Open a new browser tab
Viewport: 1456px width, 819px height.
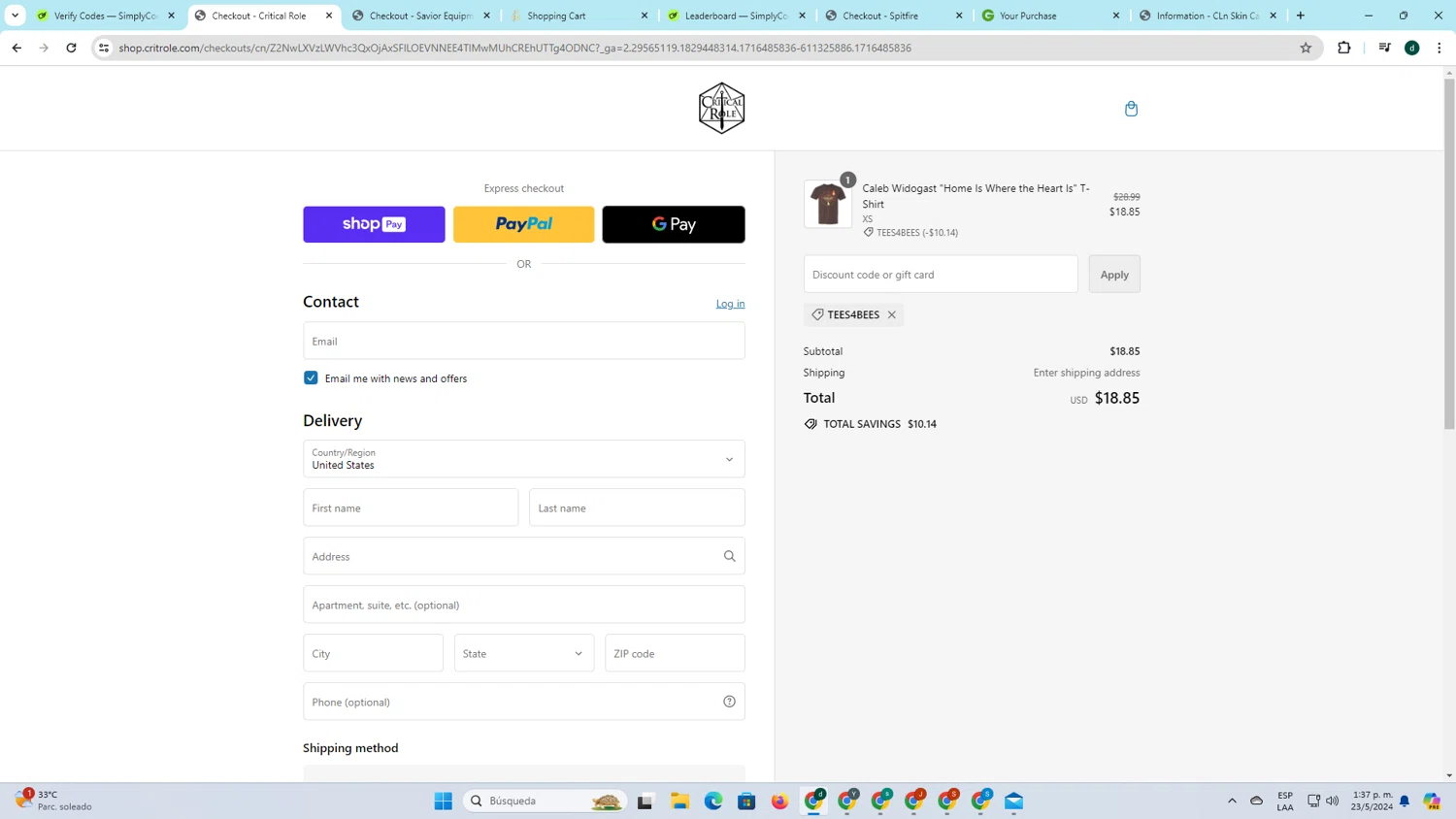coord(1301,16)
